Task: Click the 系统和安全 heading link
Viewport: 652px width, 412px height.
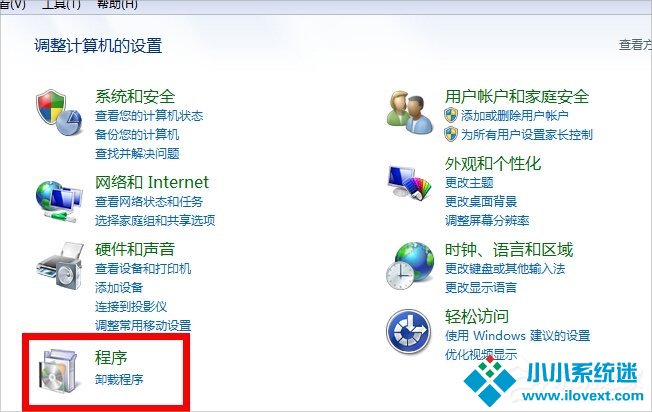Action: (135, 96)
